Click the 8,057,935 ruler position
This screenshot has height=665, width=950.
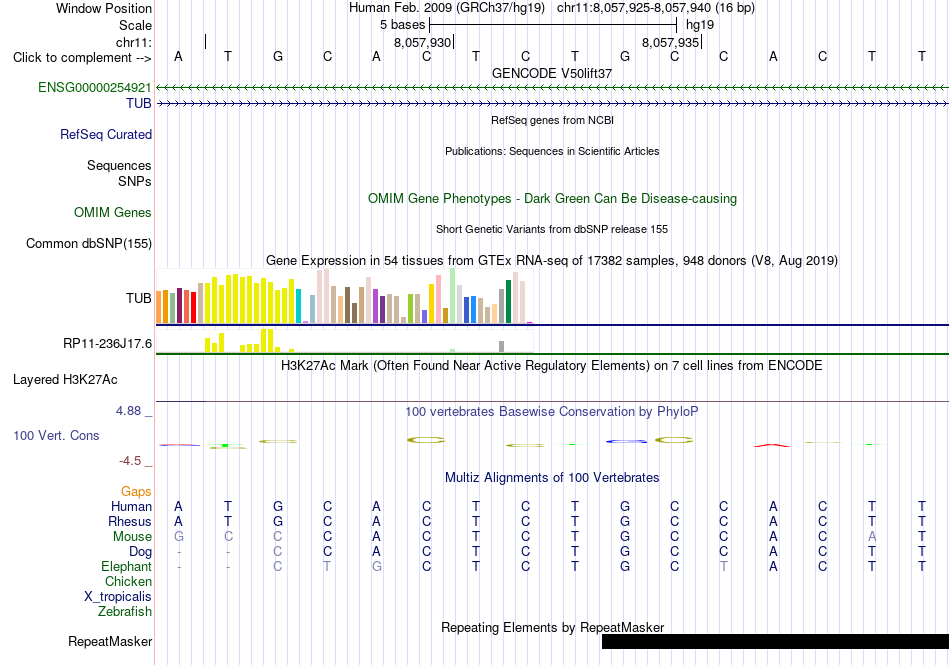click(671, 42)
